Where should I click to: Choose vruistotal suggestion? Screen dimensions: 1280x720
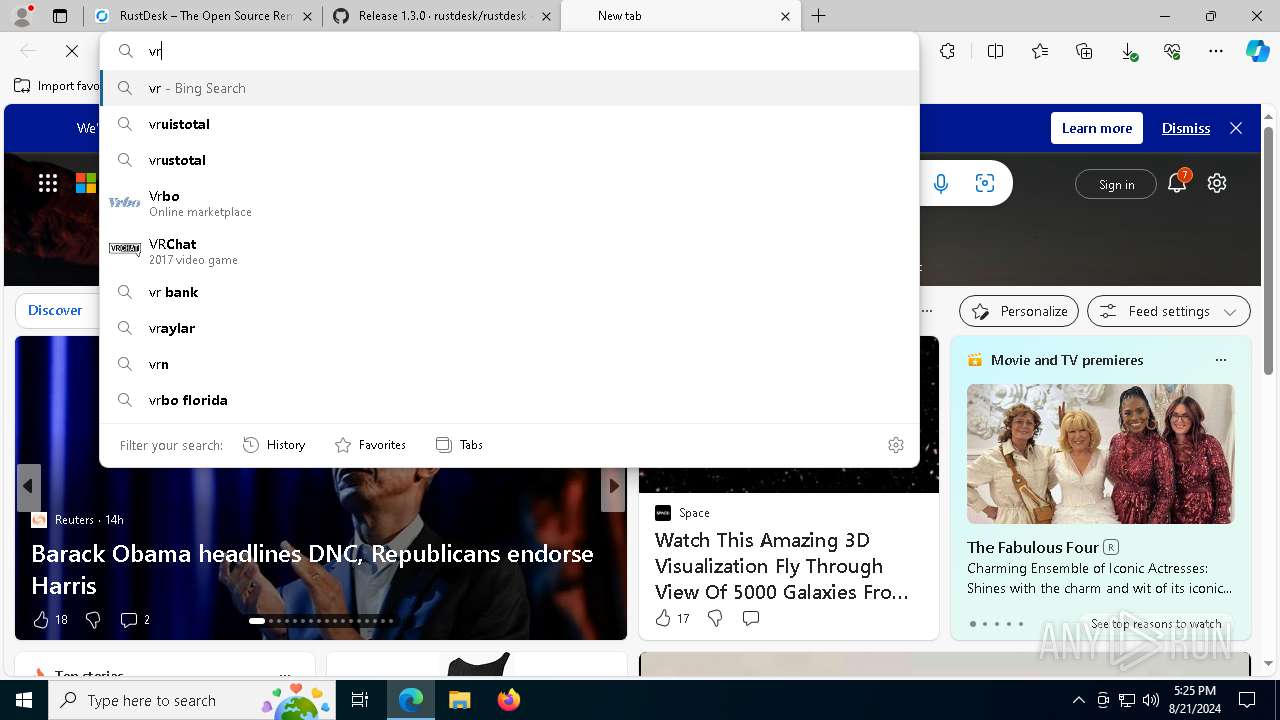[x=509, y=124]
